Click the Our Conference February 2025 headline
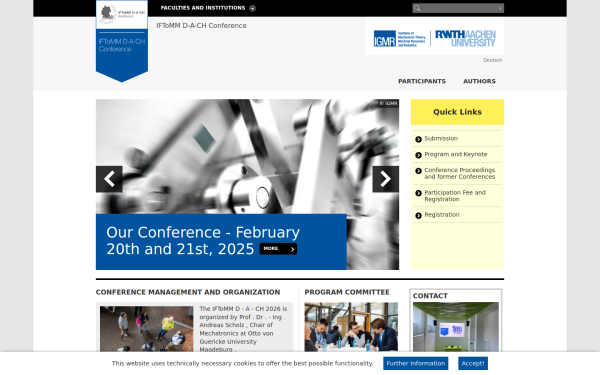 click(x=203, y=241)
